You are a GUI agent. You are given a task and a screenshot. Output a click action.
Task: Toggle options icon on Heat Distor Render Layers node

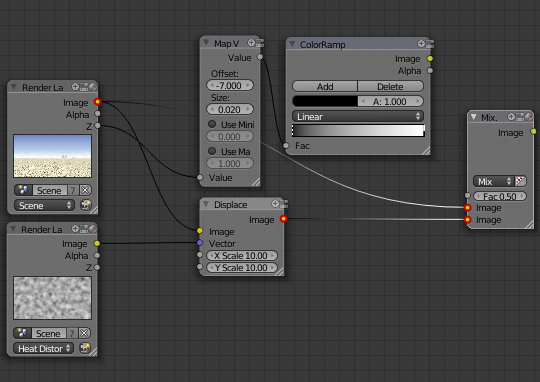coord(84,229)
